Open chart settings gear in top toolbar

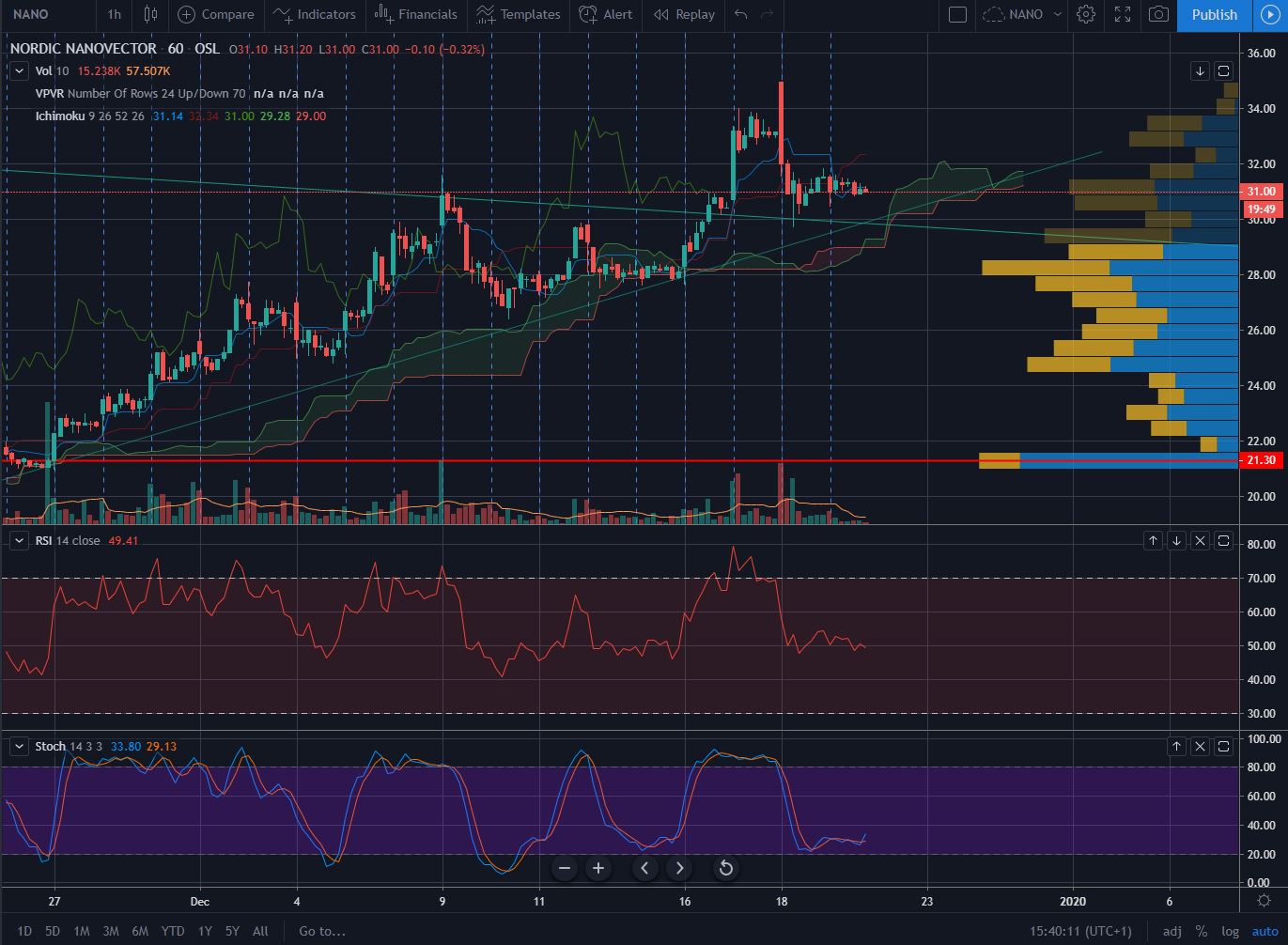[x=1086, y=14]
